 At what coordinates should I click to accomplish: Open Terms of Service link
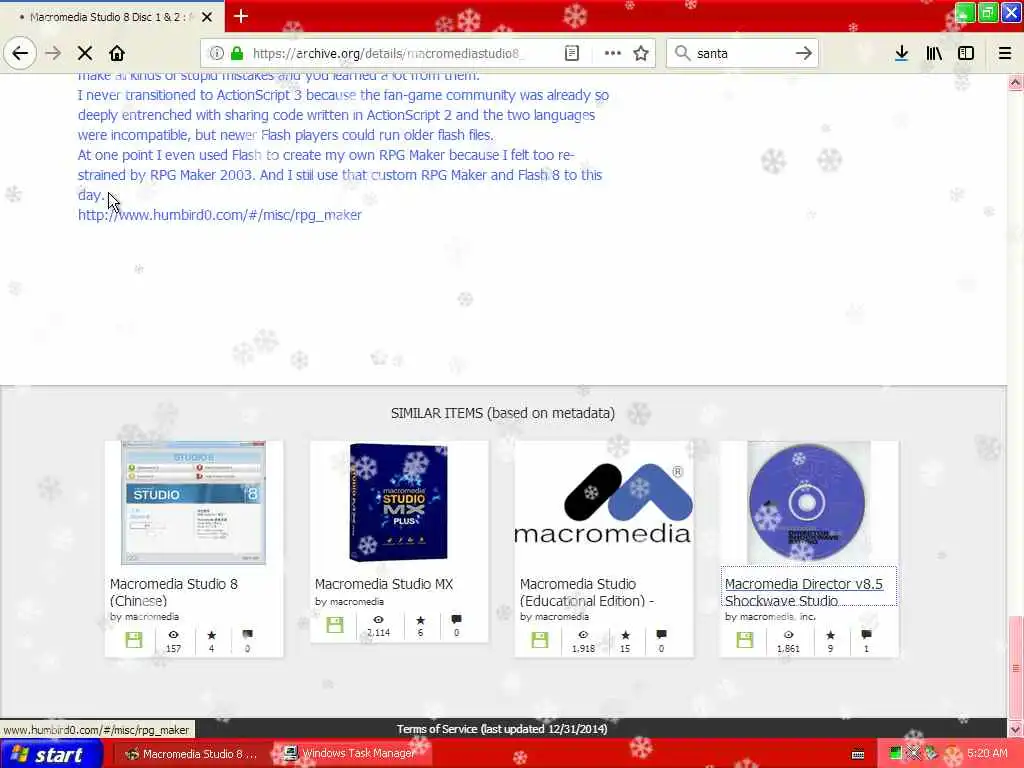(502, 729)
